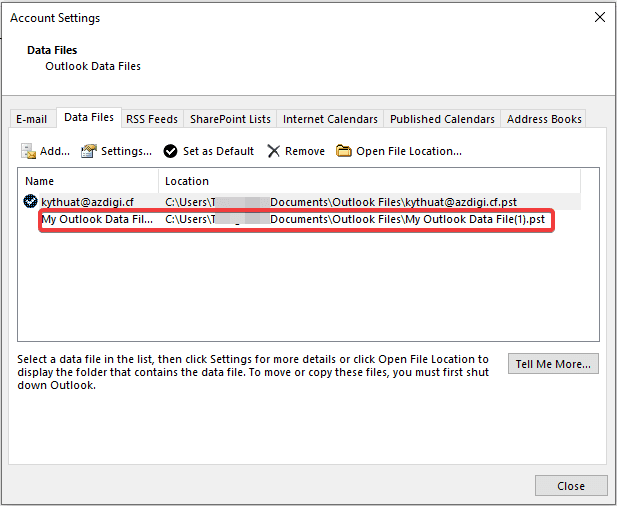Go to the SharePoint Lists tab
The image size is (617, 506).
coord(230,119)
